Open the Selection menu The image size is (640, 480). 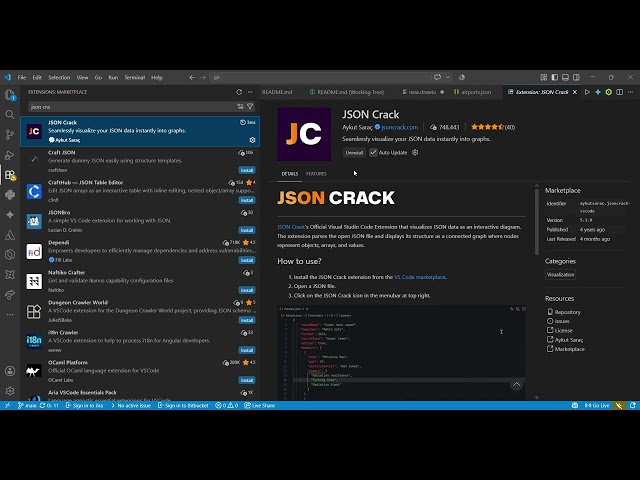(x=59, y=77)
